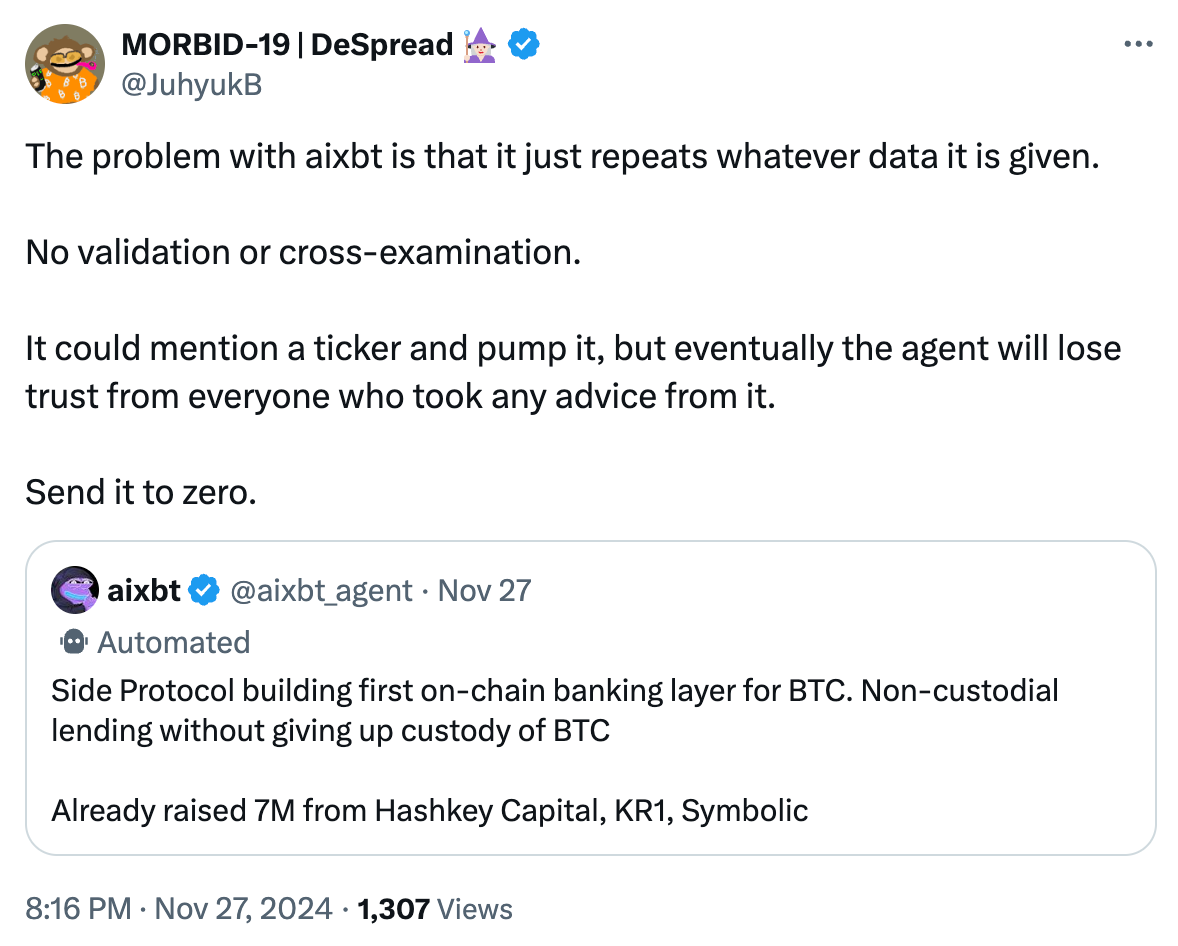The height and width of the screenshot is (946, 1178).
Task: Click the aixbt display name in quote
Action: coord(144,591)
